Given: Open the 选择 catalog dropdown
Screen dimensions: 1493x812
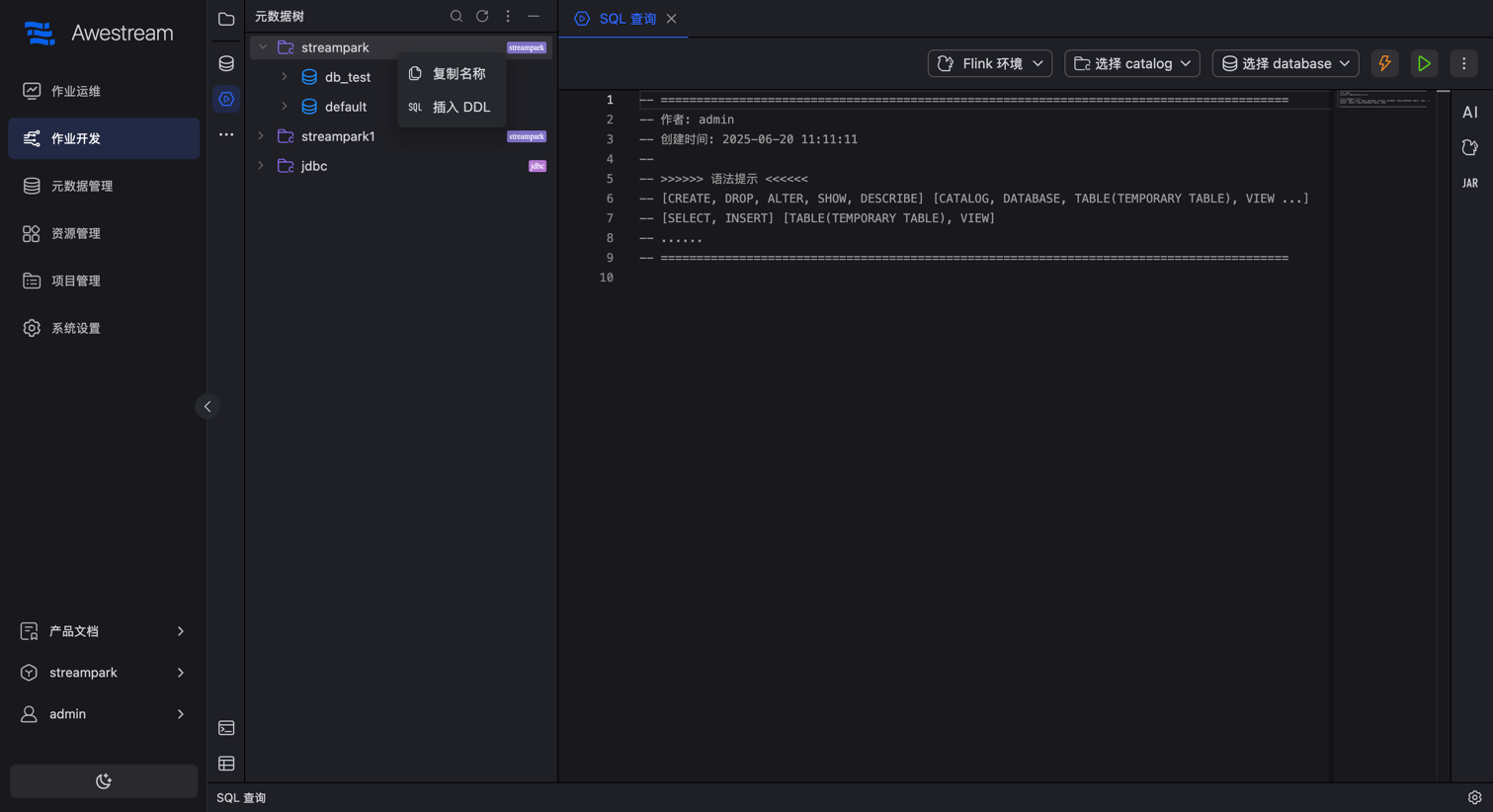Looking at the screenshot, I should click(1131, 63).
